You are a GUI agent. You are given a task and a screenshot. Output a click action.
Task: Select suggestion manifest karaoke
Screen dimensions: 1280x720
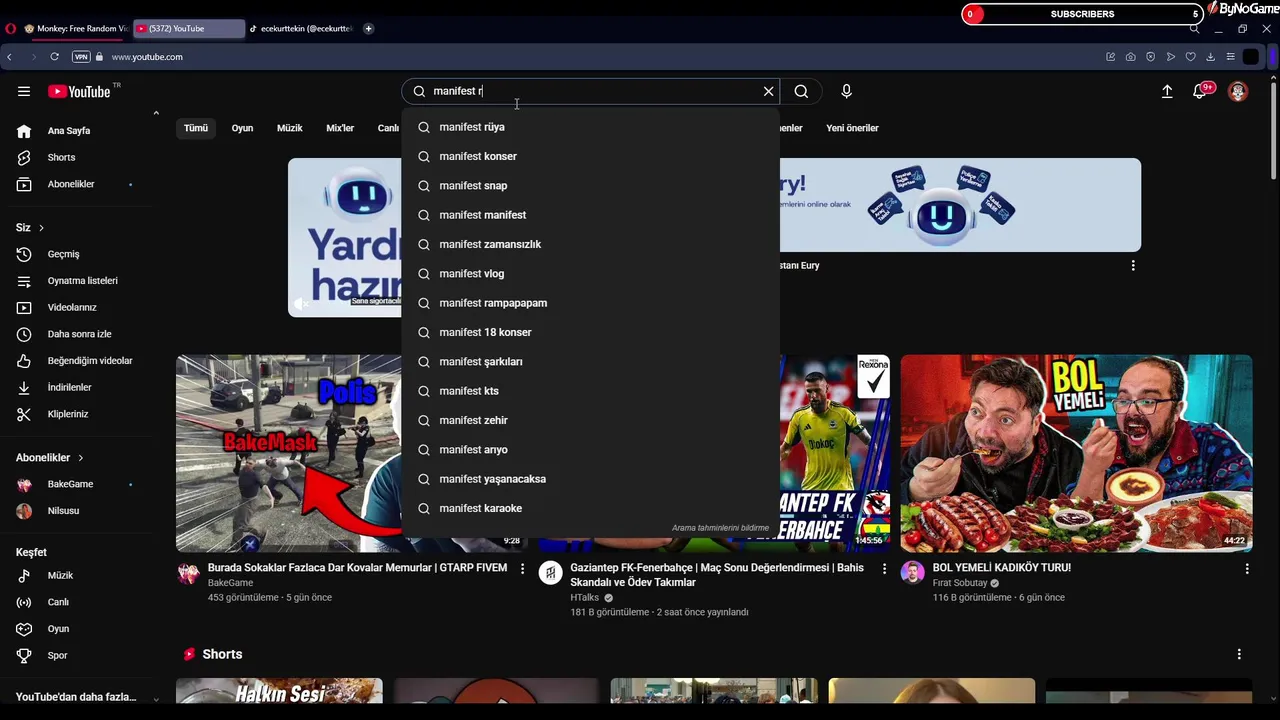click(590, 508)
